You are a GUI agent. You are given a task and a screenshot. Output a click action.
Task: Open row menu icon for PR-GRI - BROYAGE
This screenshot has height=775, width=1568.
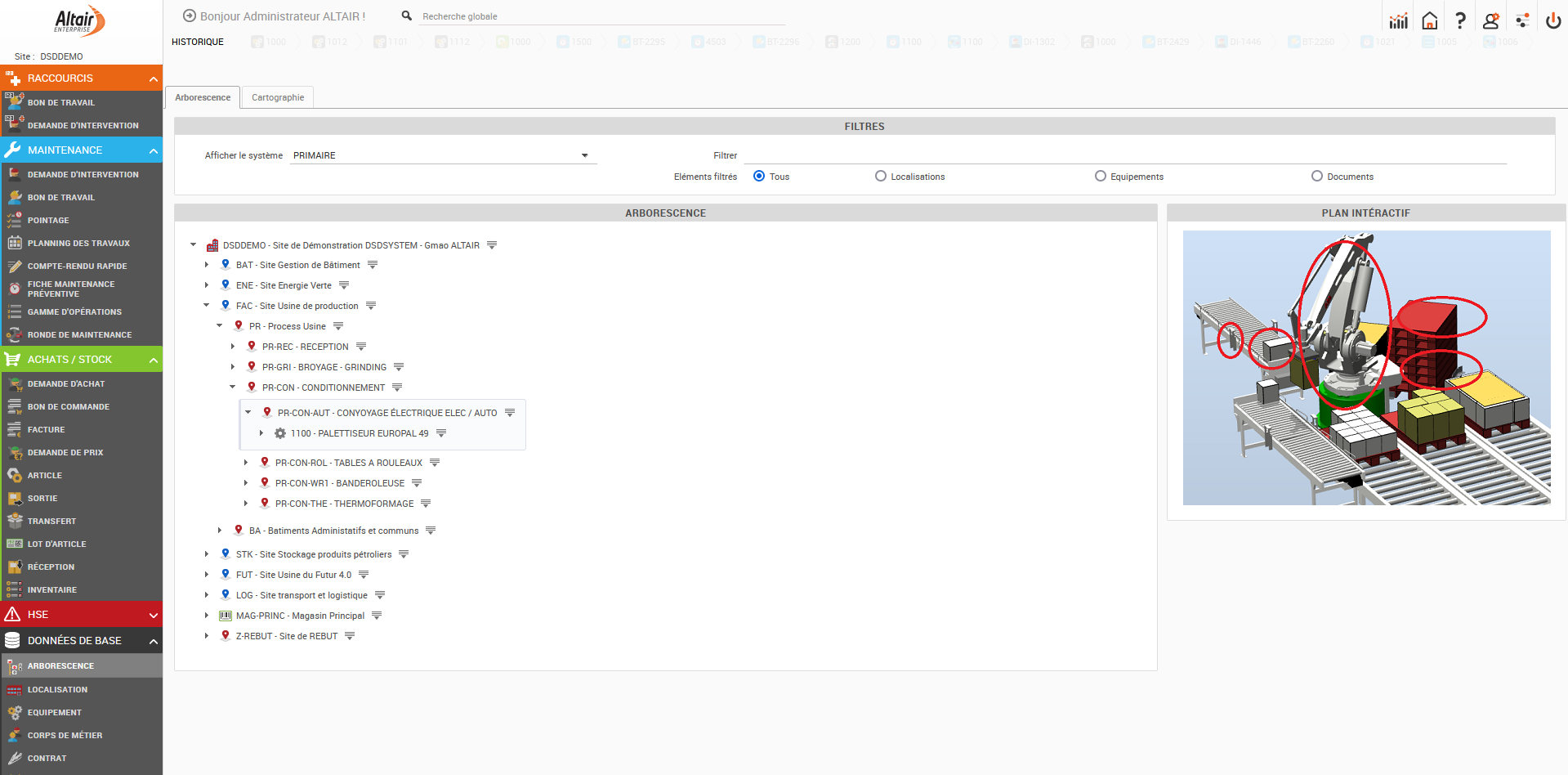(399, 367)
